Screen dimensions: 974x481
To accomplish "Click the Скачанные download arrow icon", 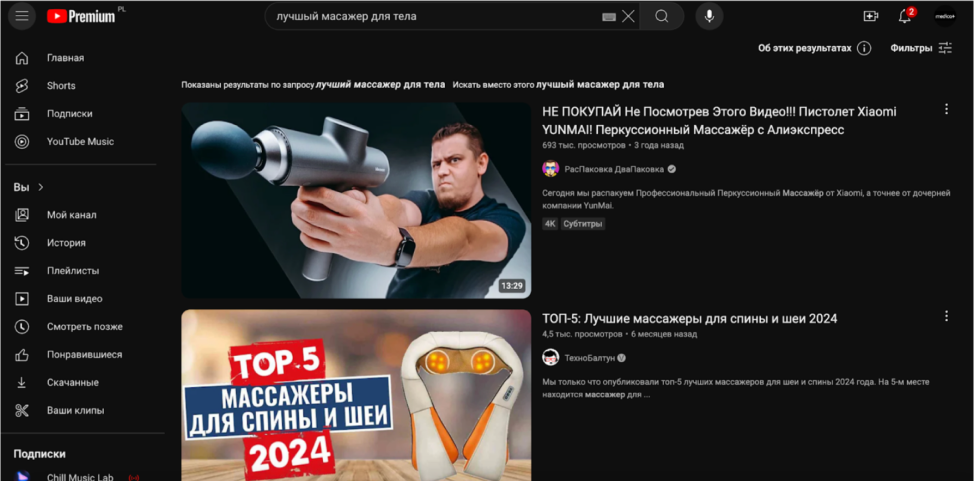I will click(22, 383).
